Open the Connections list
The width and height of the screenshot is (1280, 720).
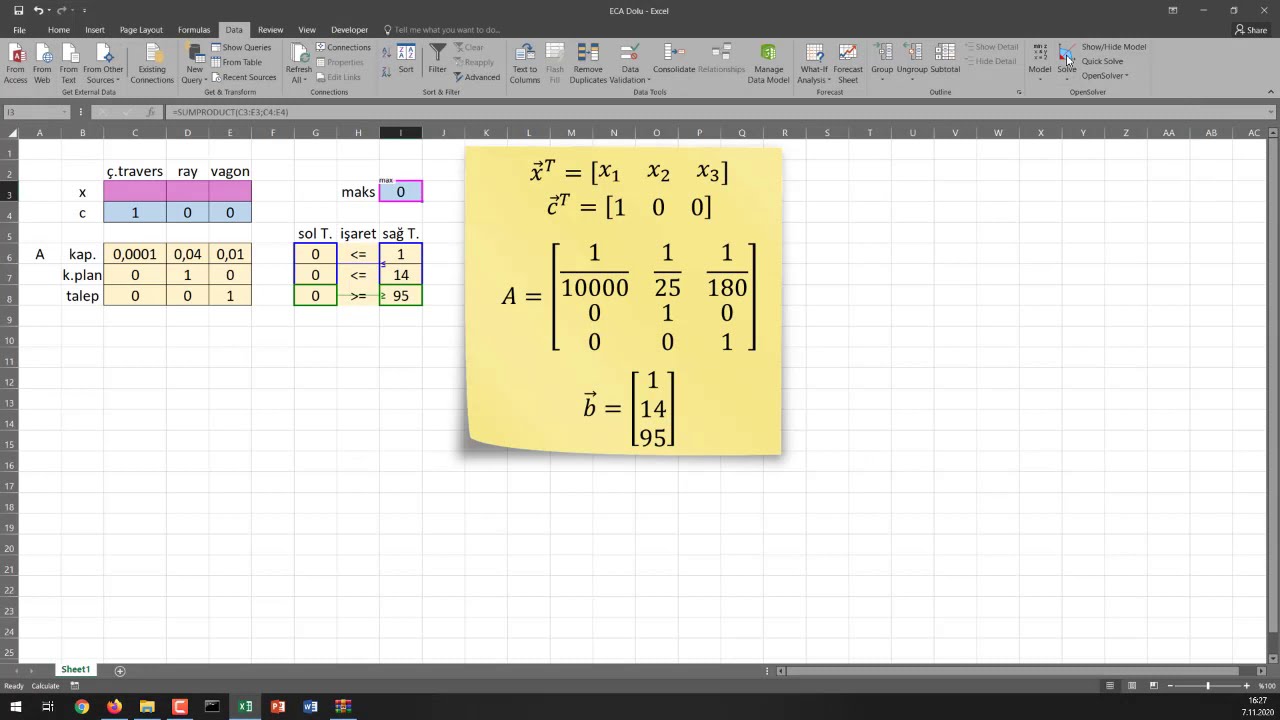click(343, 47)
